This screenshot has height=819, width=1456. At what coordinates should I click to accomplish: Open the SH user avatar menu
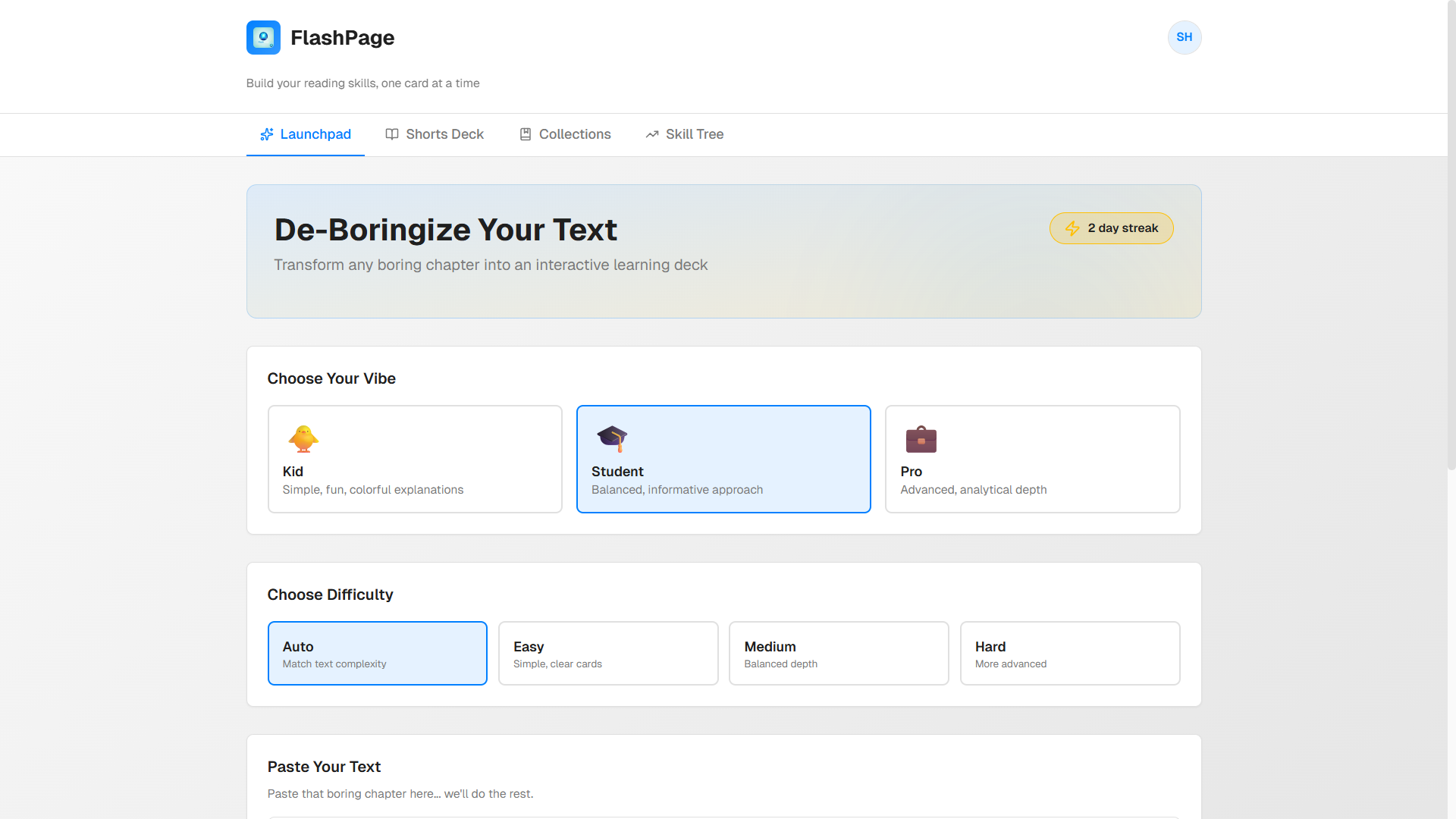click(x=1184, y=37)
